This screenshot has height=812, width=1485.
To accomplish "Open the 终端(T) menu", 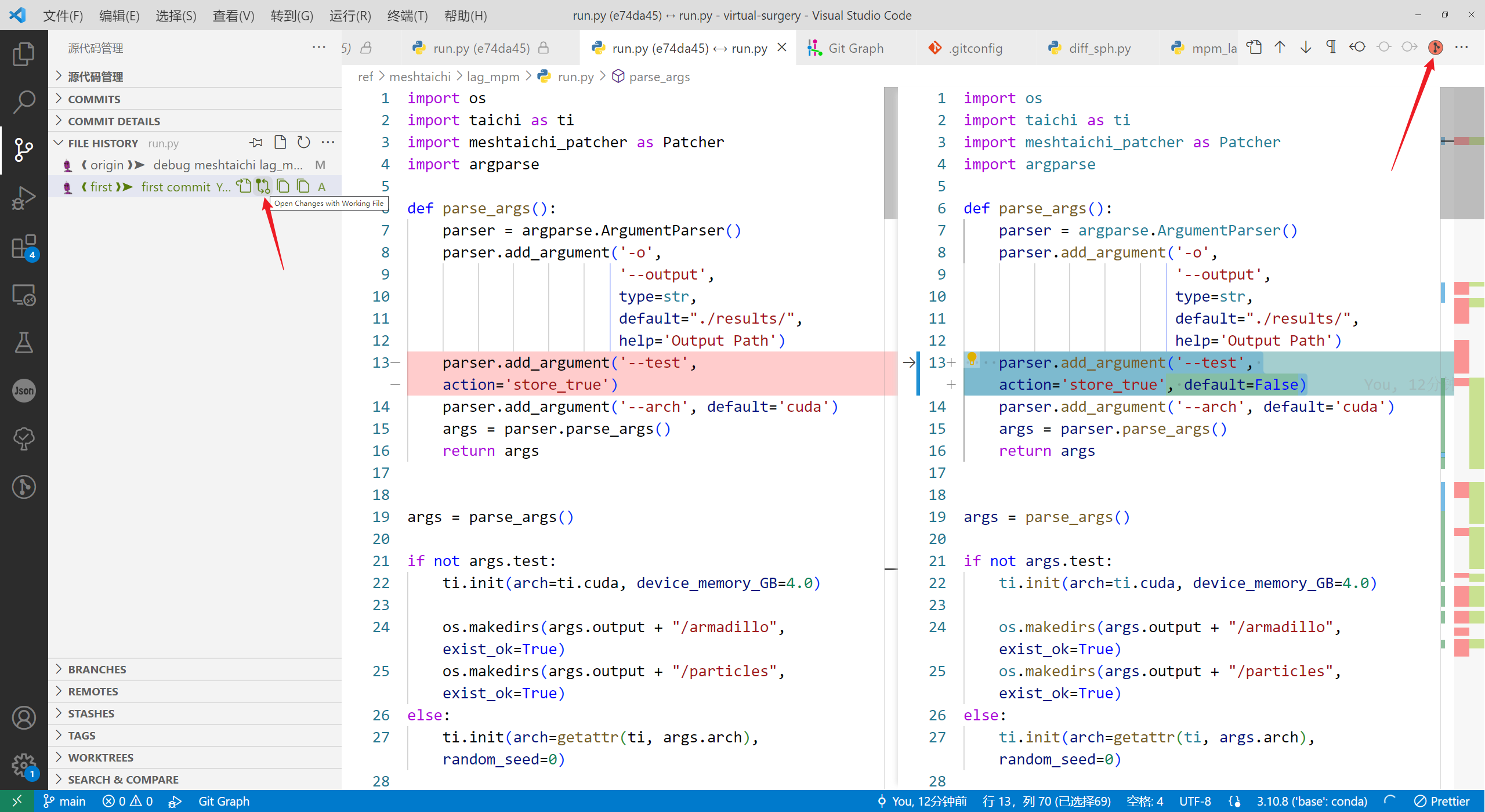I will [x=407, y=16].
